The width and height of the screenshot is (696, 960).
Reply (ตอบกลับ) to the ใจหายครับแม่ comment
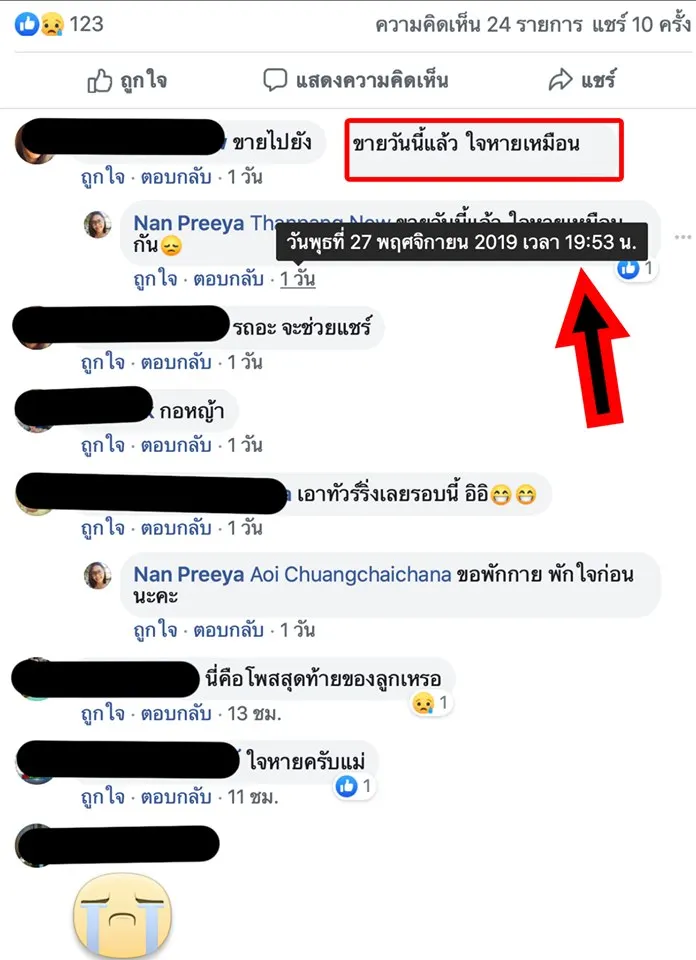[176, 797]
